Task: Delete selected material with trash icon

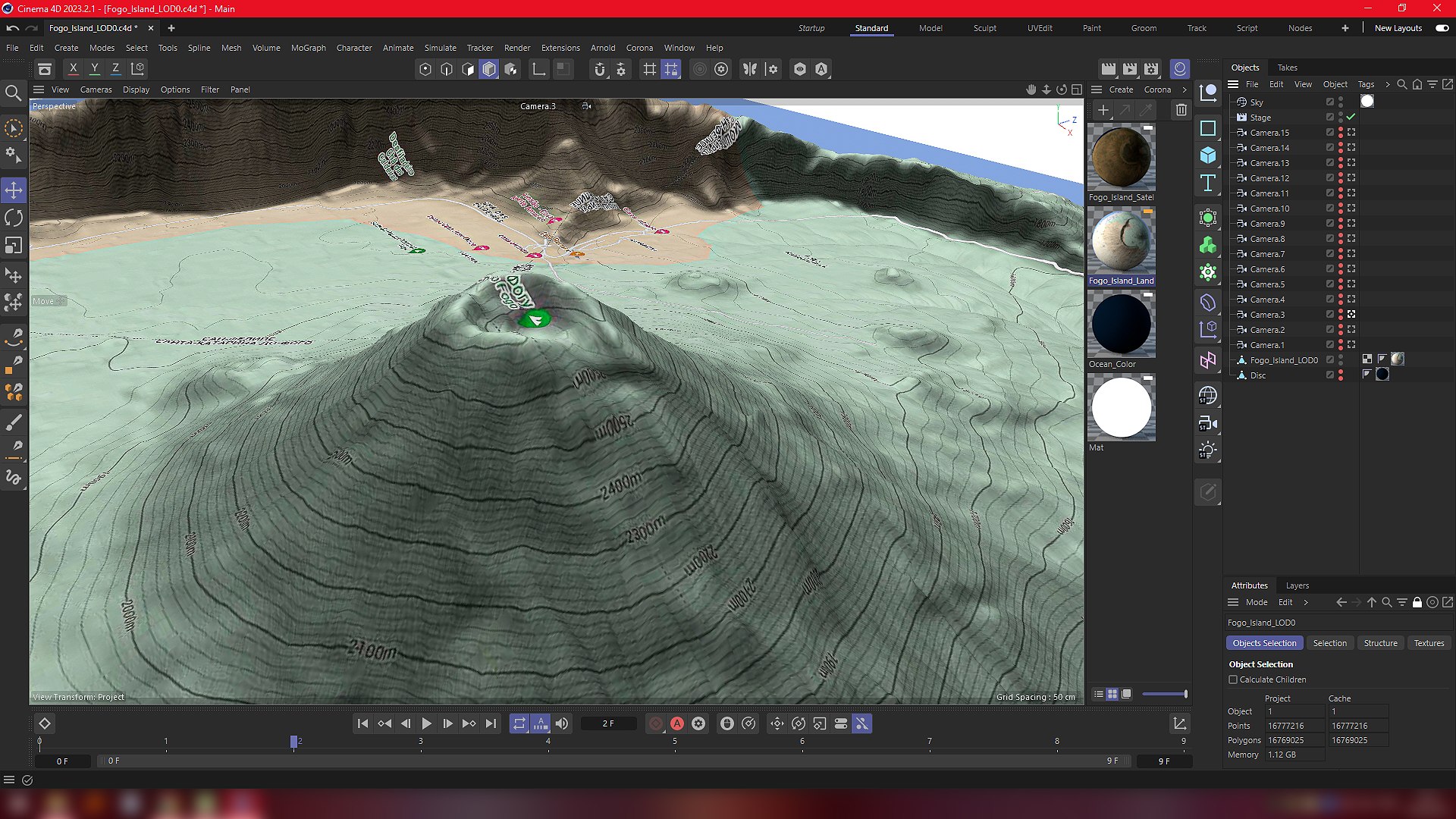Action: coord(1181,110)
